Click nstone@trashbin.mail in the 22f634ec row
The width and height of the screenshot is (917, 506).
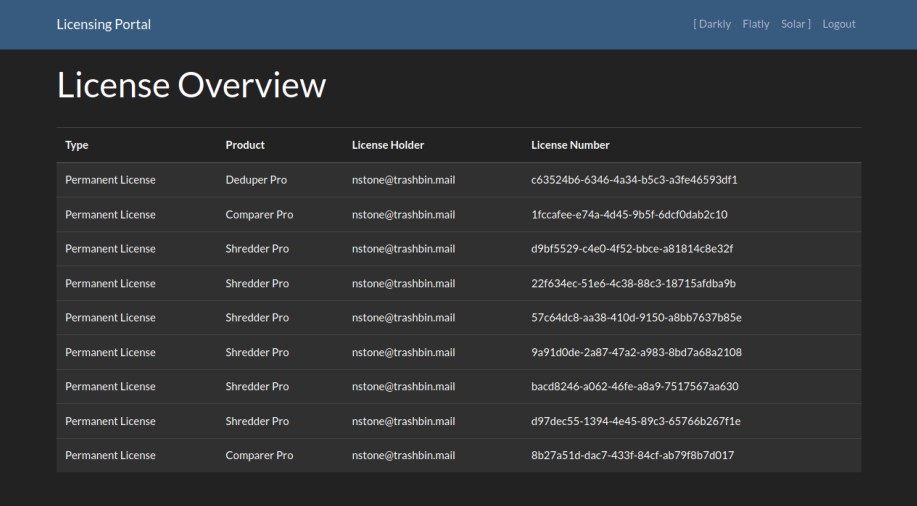[404, 283]
